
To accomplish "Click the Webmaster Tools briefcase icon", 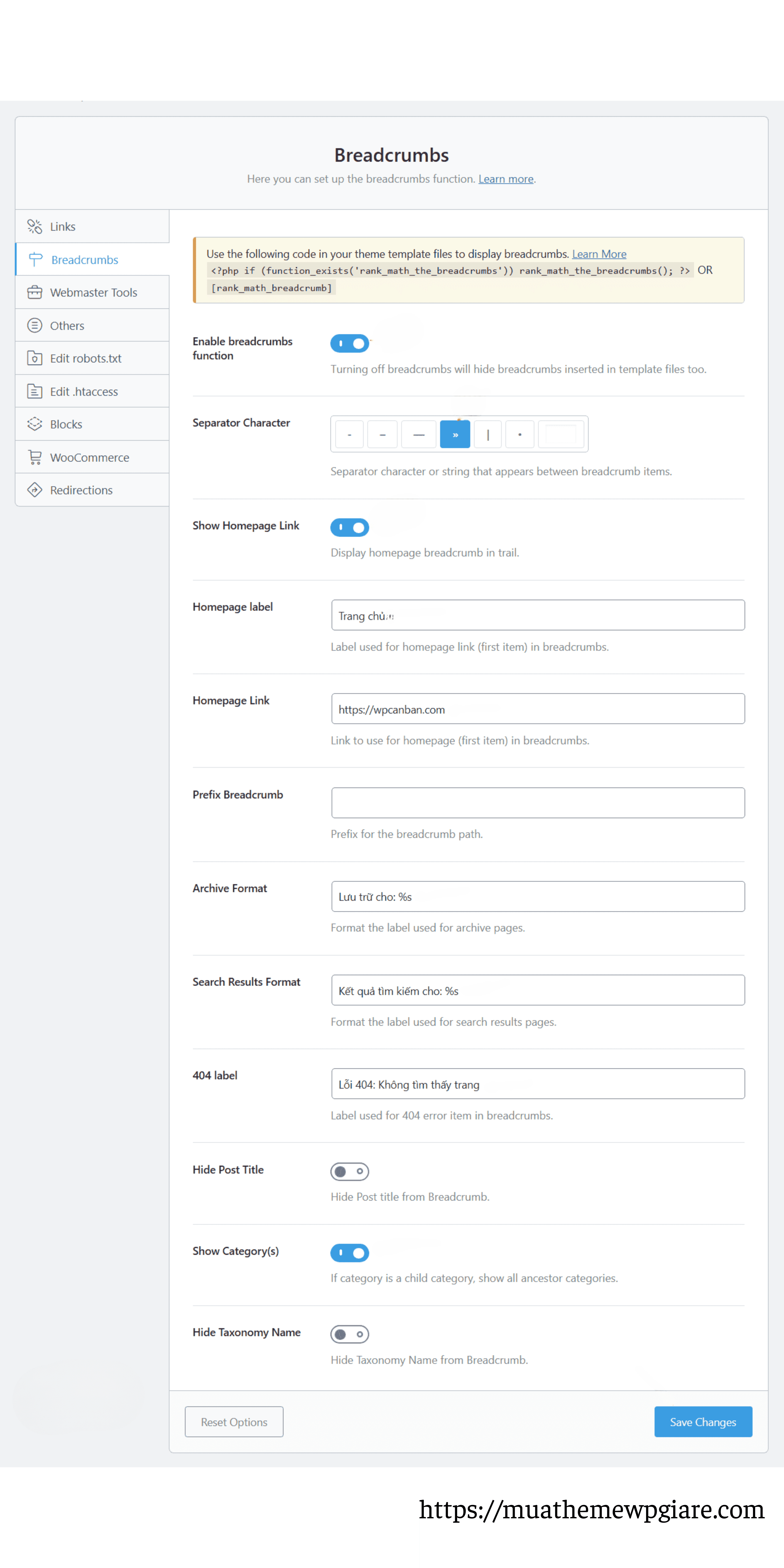I will [35, 292].
